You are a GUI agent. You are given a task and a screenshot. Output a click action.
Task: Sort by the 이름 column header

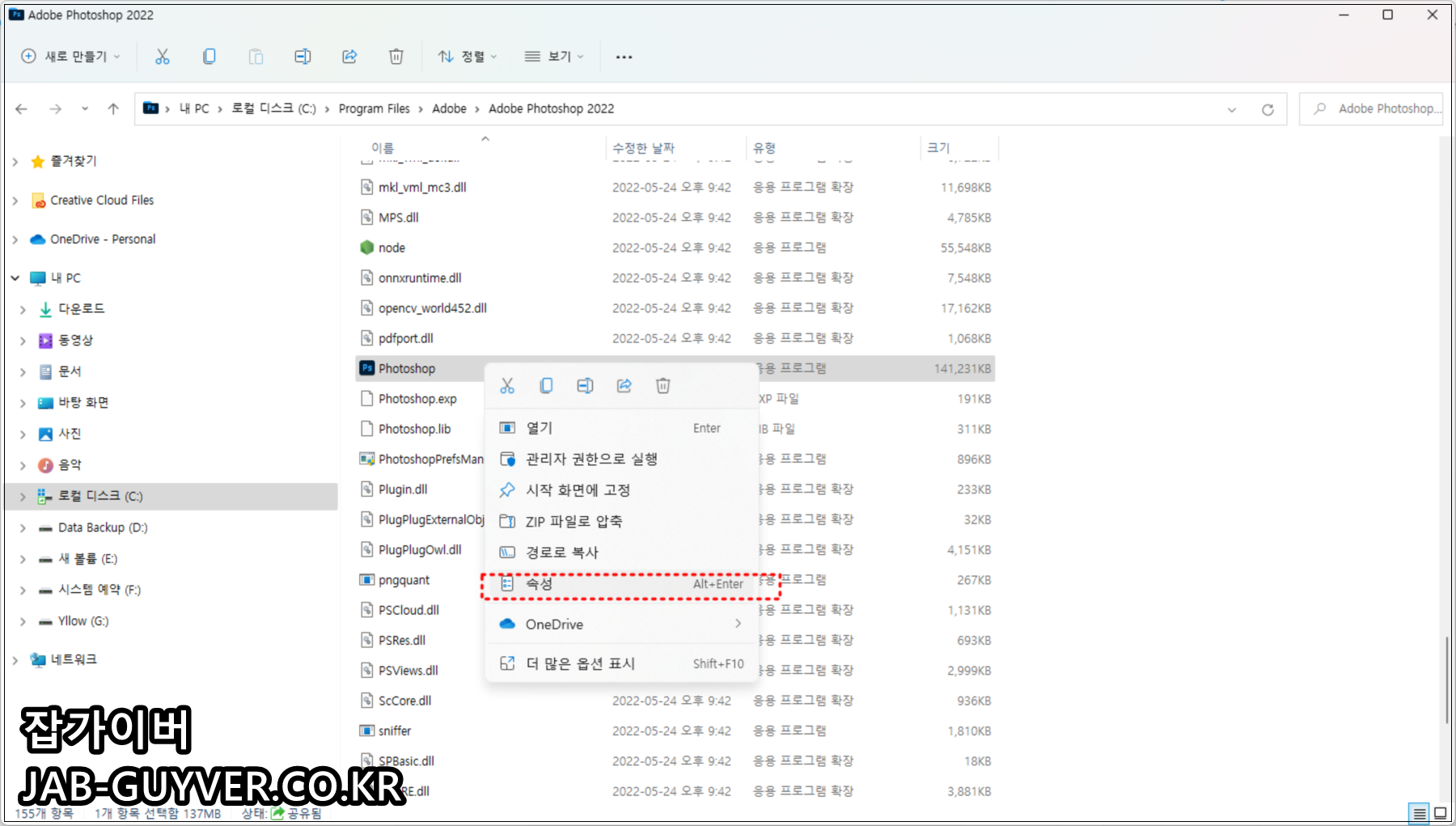(x=481, y=148)
